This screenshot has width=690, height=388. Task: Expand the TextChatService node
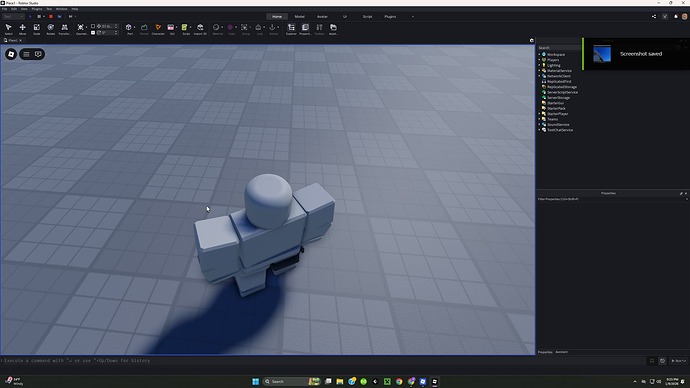pyautogui.click(x=540, y=130)
